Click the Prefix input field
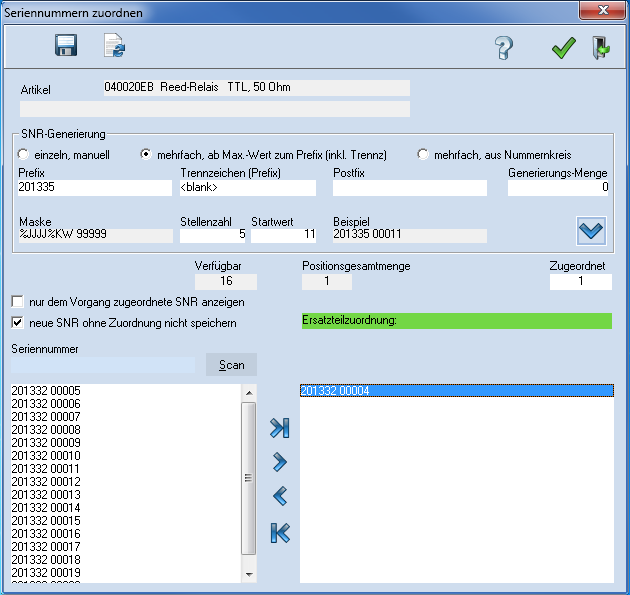 (95, 188)
